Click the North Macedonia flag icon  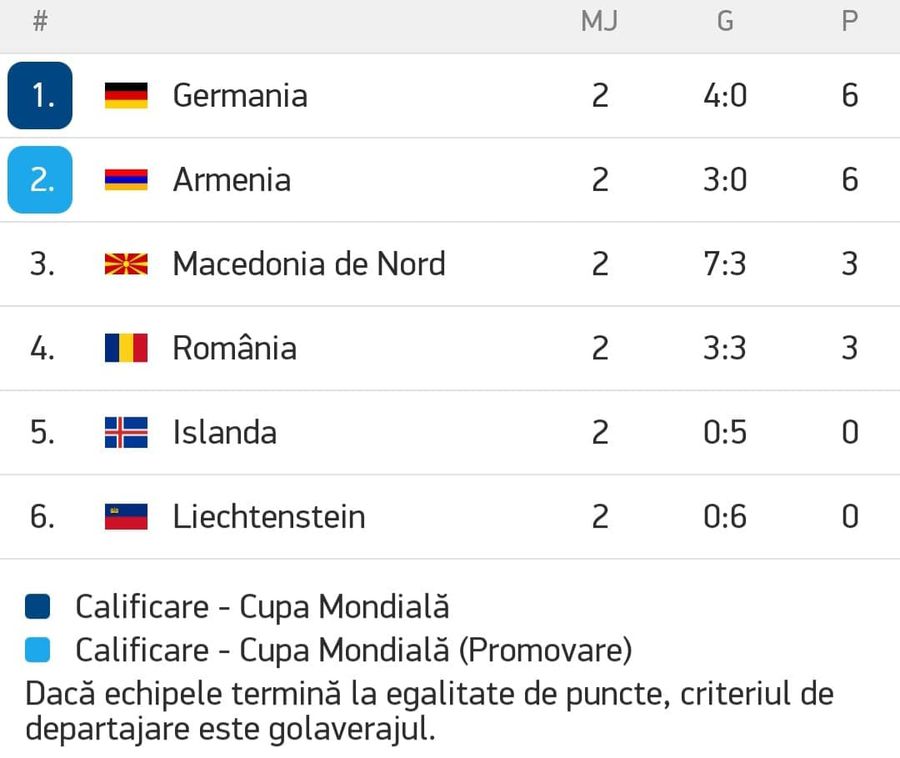pos(126,264)
